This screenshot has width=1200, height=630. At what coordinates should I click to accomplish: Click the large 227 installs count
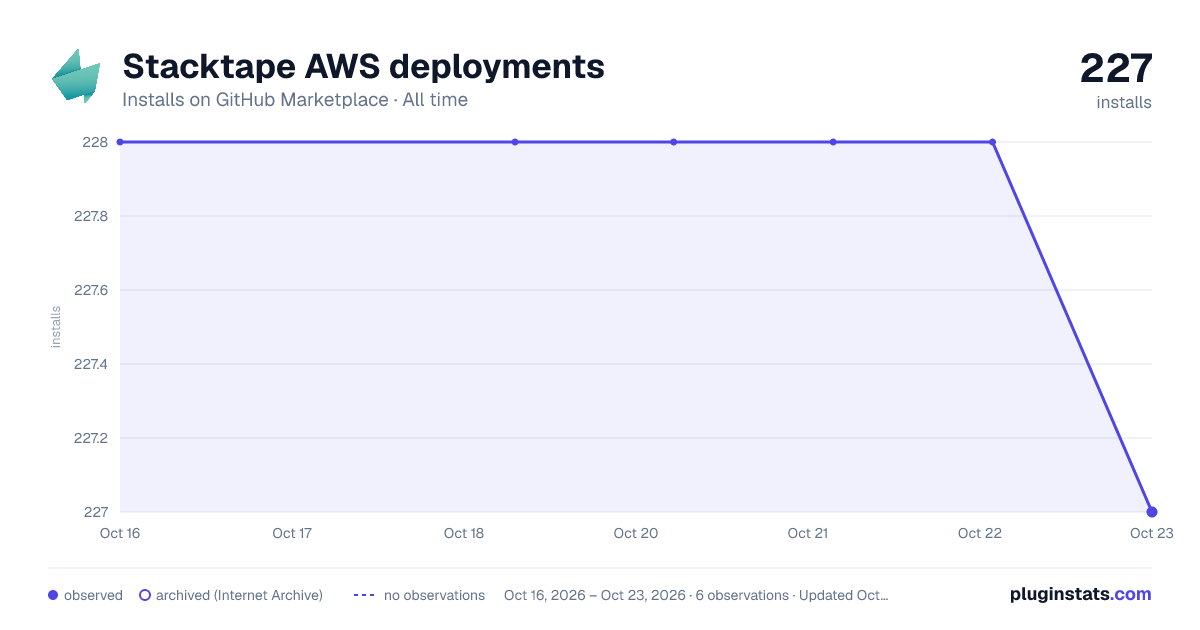[1116, 68]
